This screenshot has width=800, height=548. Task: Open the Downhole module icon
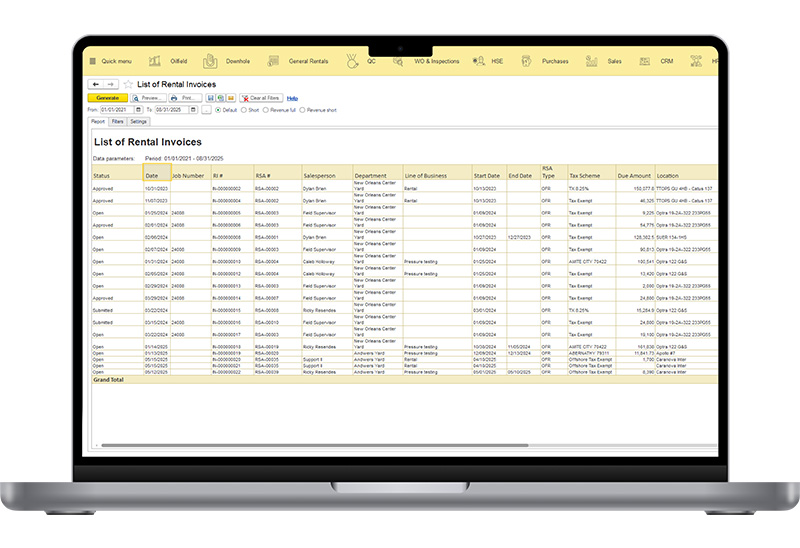click(x=210, y=61)
